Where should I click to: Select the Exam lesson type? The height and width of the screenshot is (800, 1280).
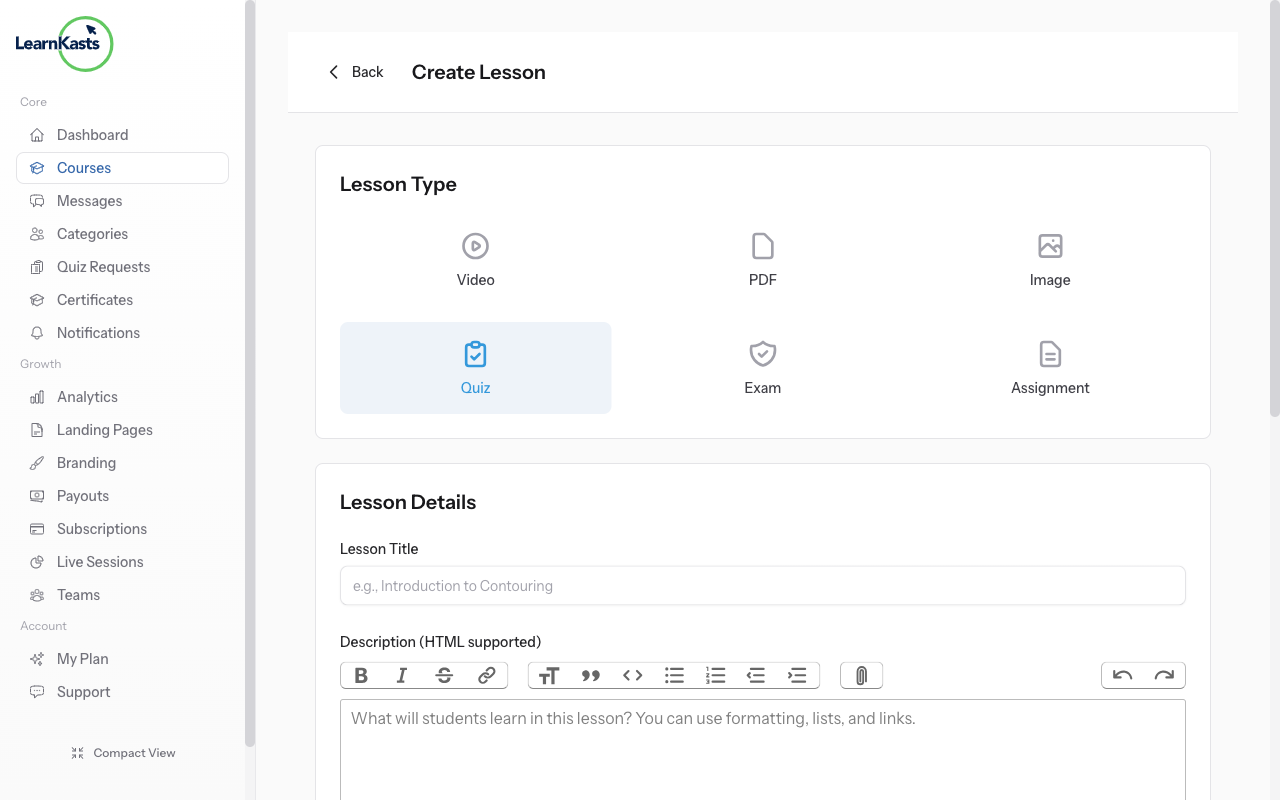[762, 368]
